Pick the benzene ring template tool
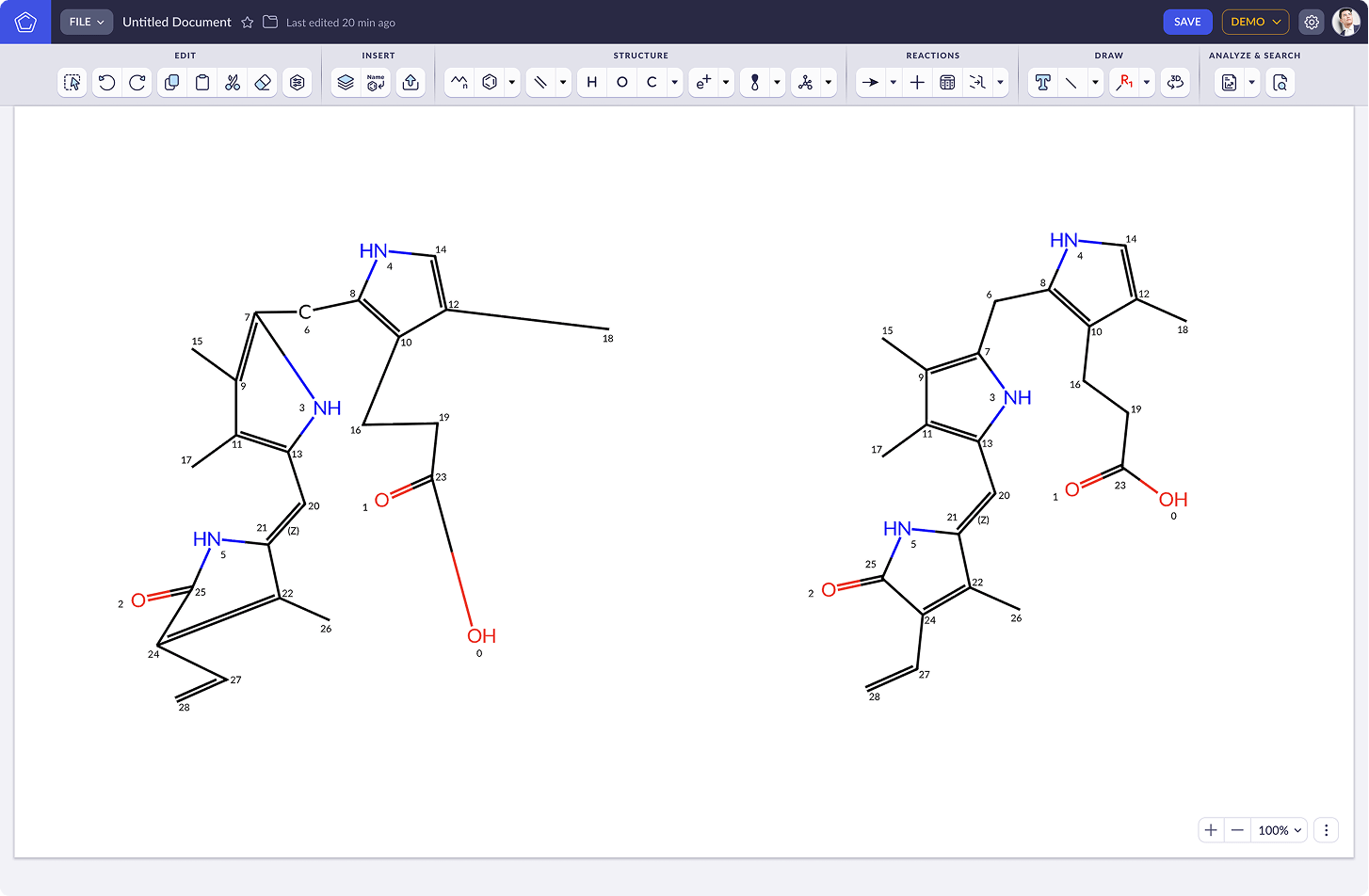This screenshot has width=1369, height=896. pyautogui.click(x=491, y=83)
